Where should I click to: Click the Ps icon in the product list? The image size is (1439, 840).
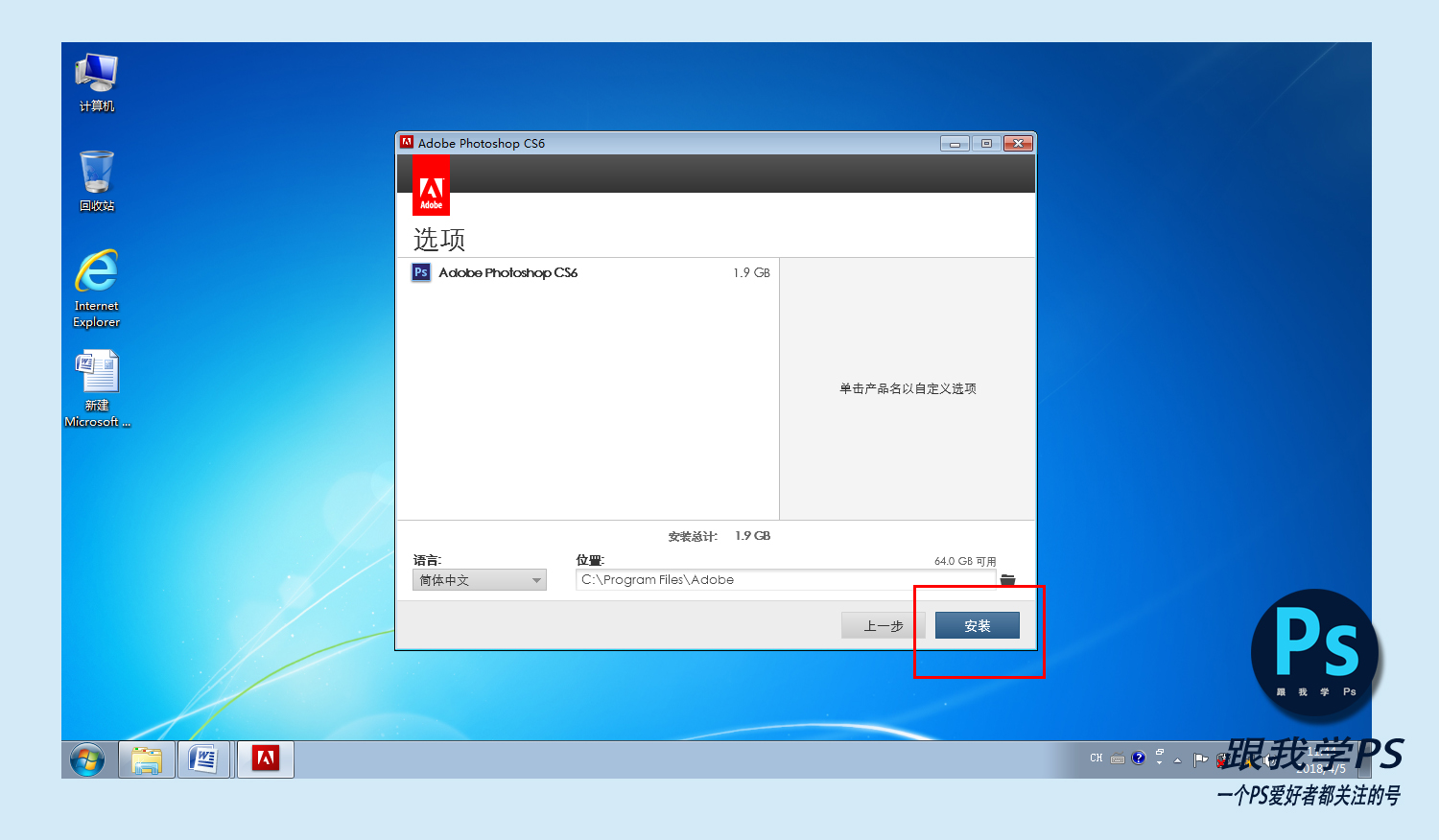pyautogui.click(x=421, y=272)
